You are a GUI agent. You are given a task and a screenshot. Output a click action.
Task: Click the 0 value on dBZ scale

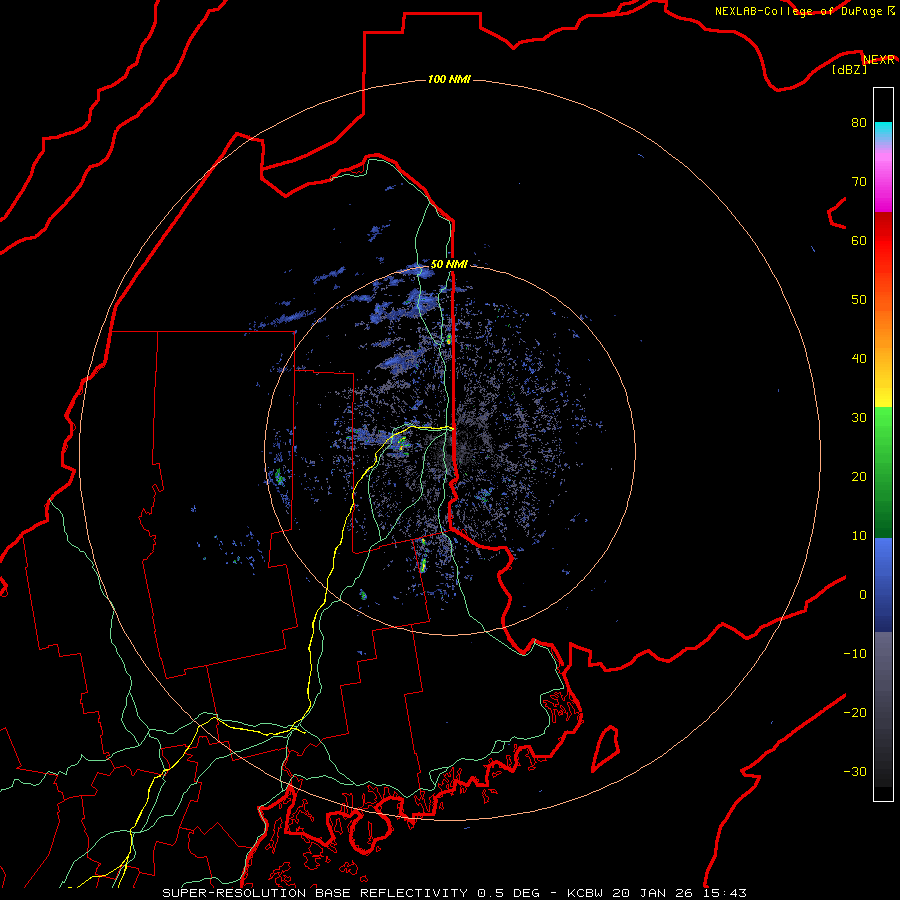862,595
